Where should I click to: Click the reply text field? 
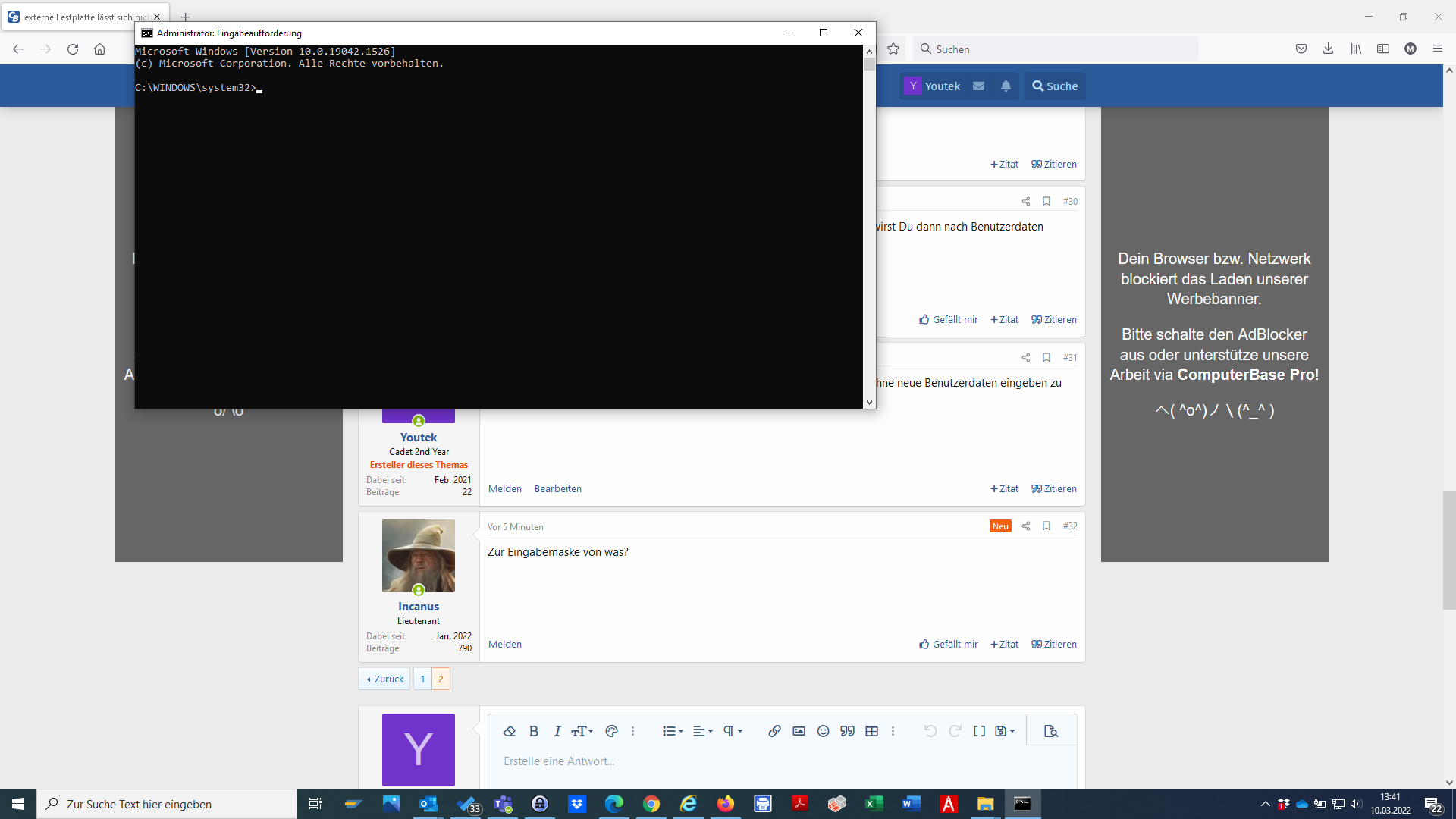click(781, 761)
